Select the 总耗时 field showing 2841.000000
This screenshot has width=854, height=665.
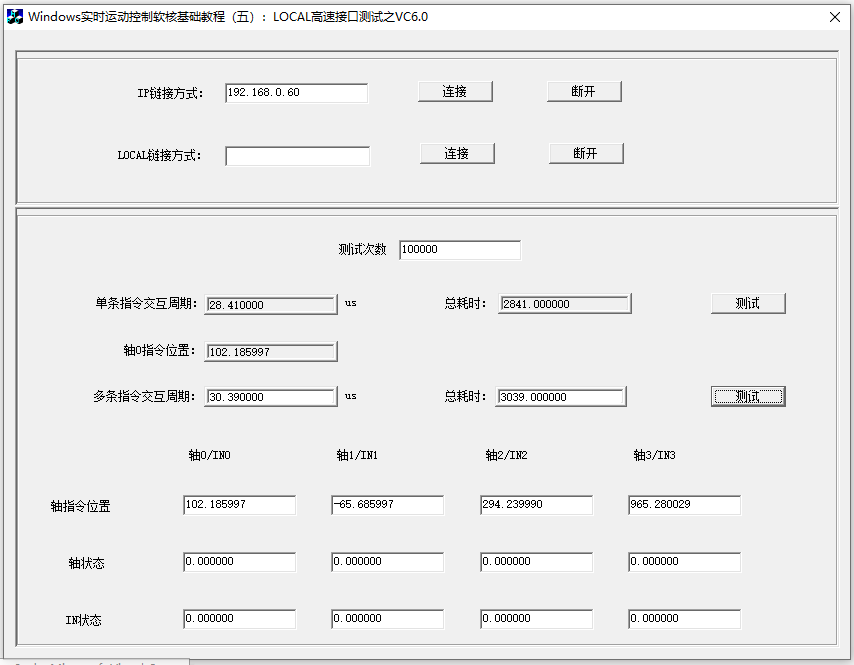pos(564,302)
